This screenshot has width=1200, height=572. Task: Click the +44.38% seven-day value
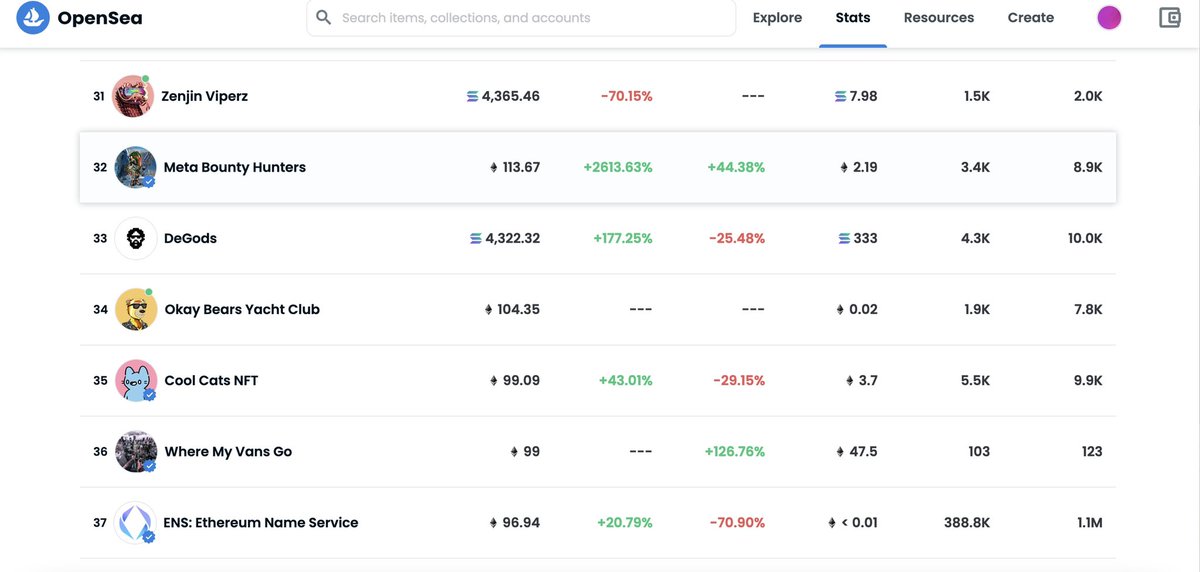(x=735, y=168)
